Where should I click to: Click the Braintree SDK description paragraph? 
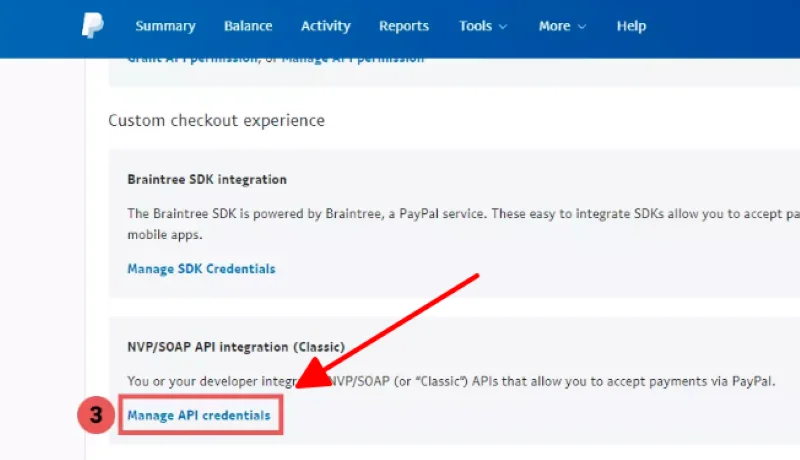(x=463, y=224)
